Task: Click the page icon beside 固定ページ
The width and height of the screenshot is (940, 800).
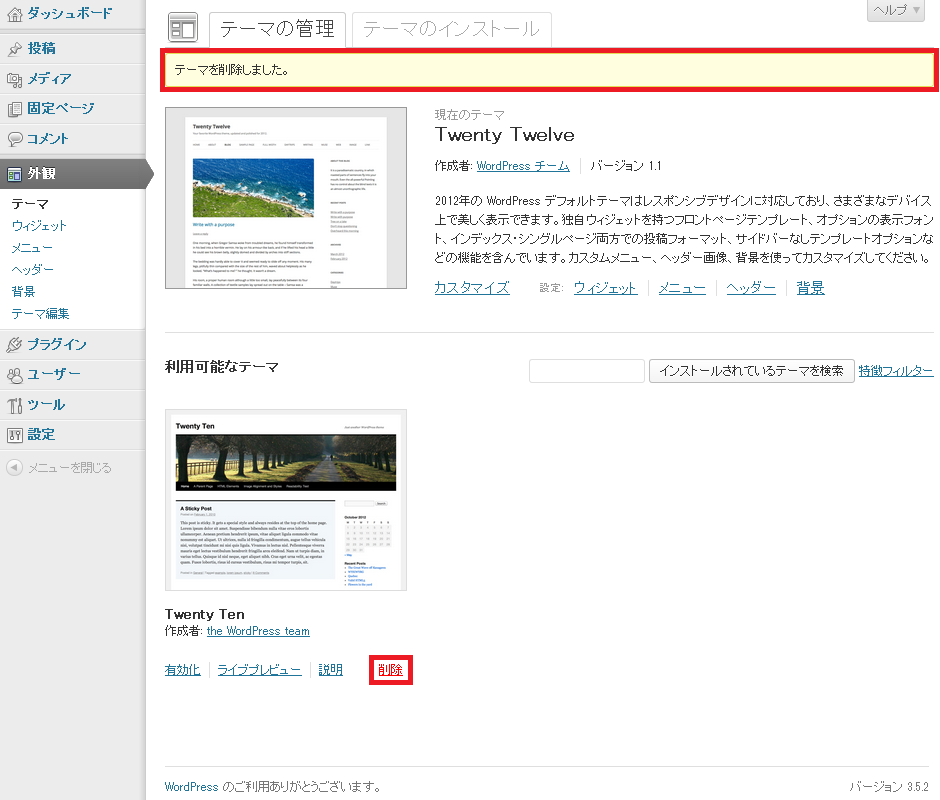Action: tap(15, 108)
